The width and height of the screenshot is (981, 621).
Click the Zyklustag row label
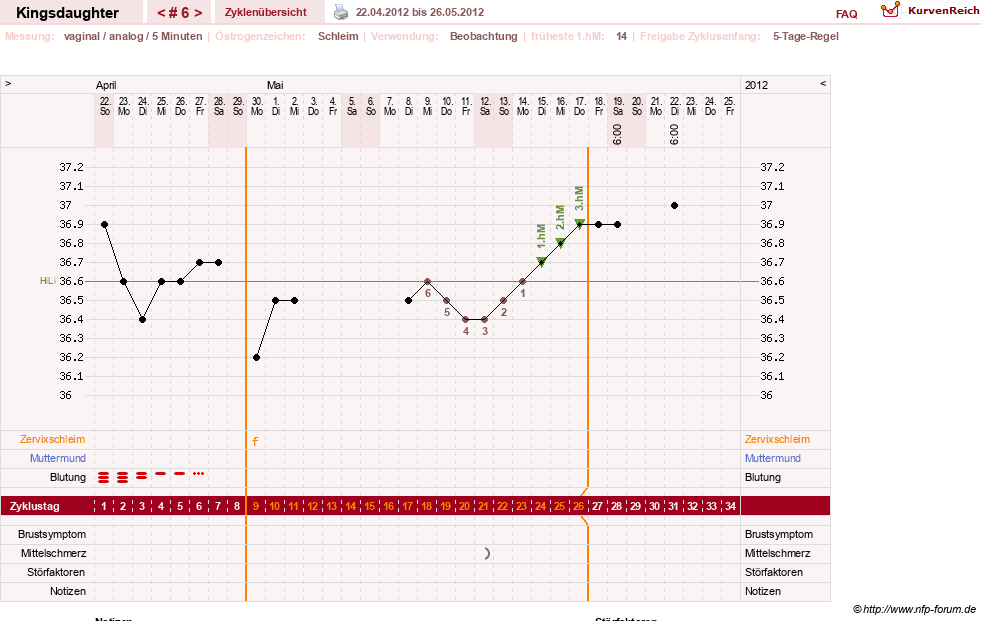point(34,506)
